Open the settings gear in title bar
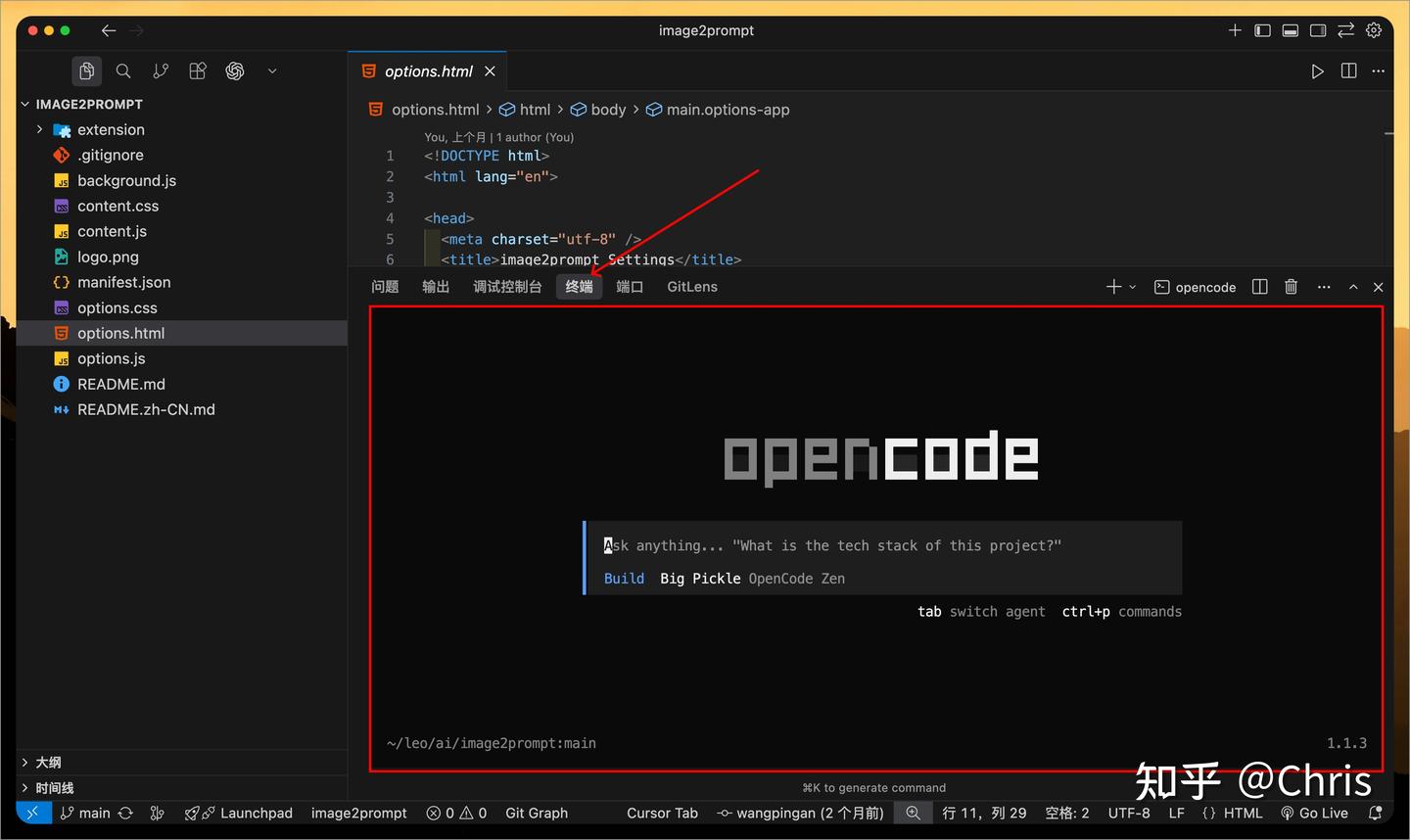This screenshot has width=1410, height=840. coord(1374,30)
